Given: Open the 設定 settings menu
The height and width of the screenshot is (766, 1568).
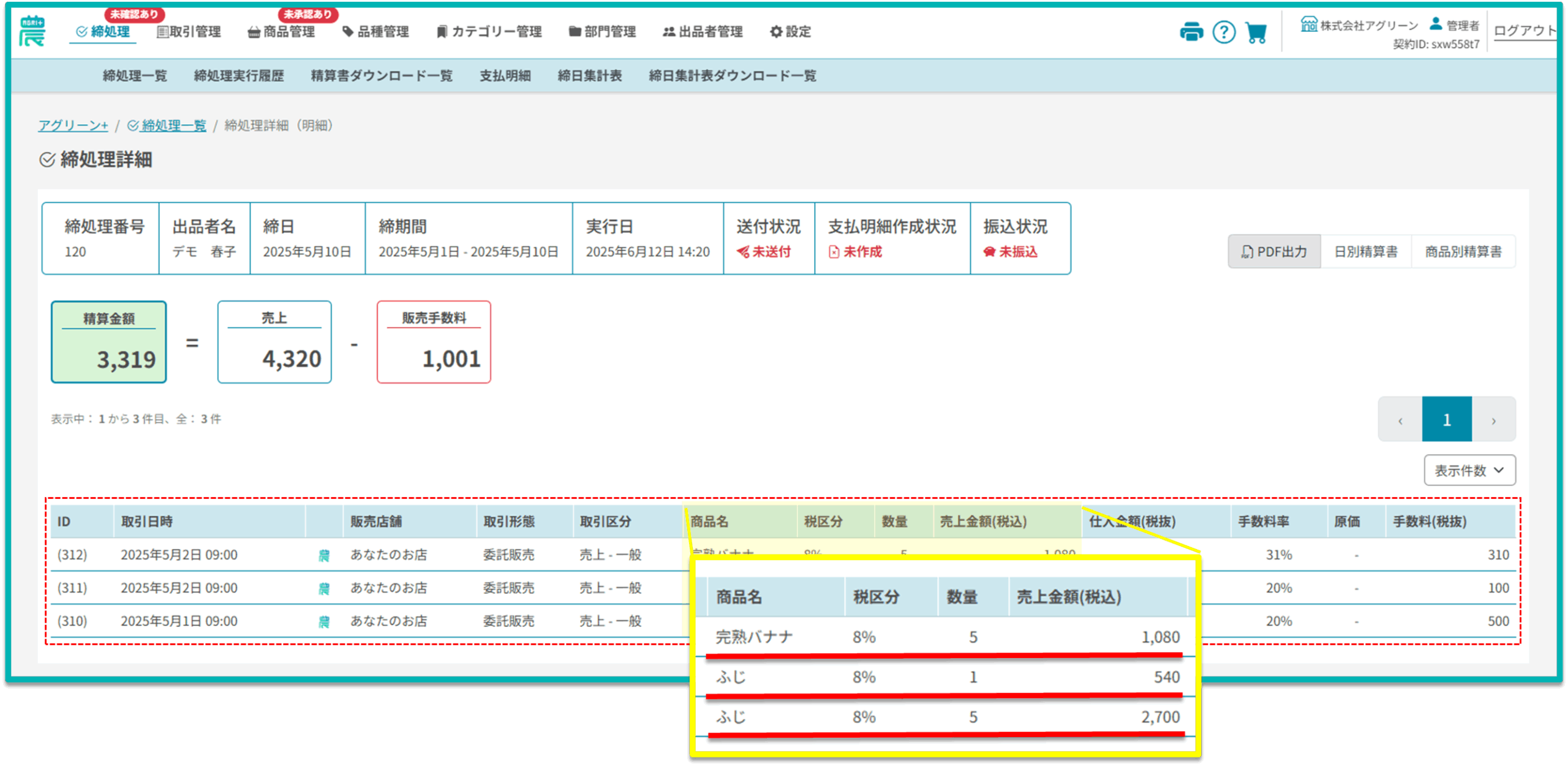Looking at the screenshot, I should tap(790, 32).
